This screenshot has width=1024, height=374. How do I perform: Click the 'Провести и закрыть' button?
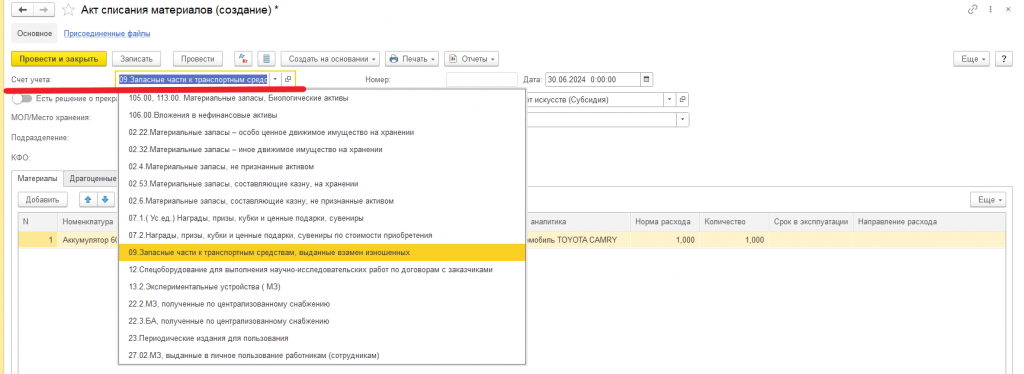click(59, 59)
